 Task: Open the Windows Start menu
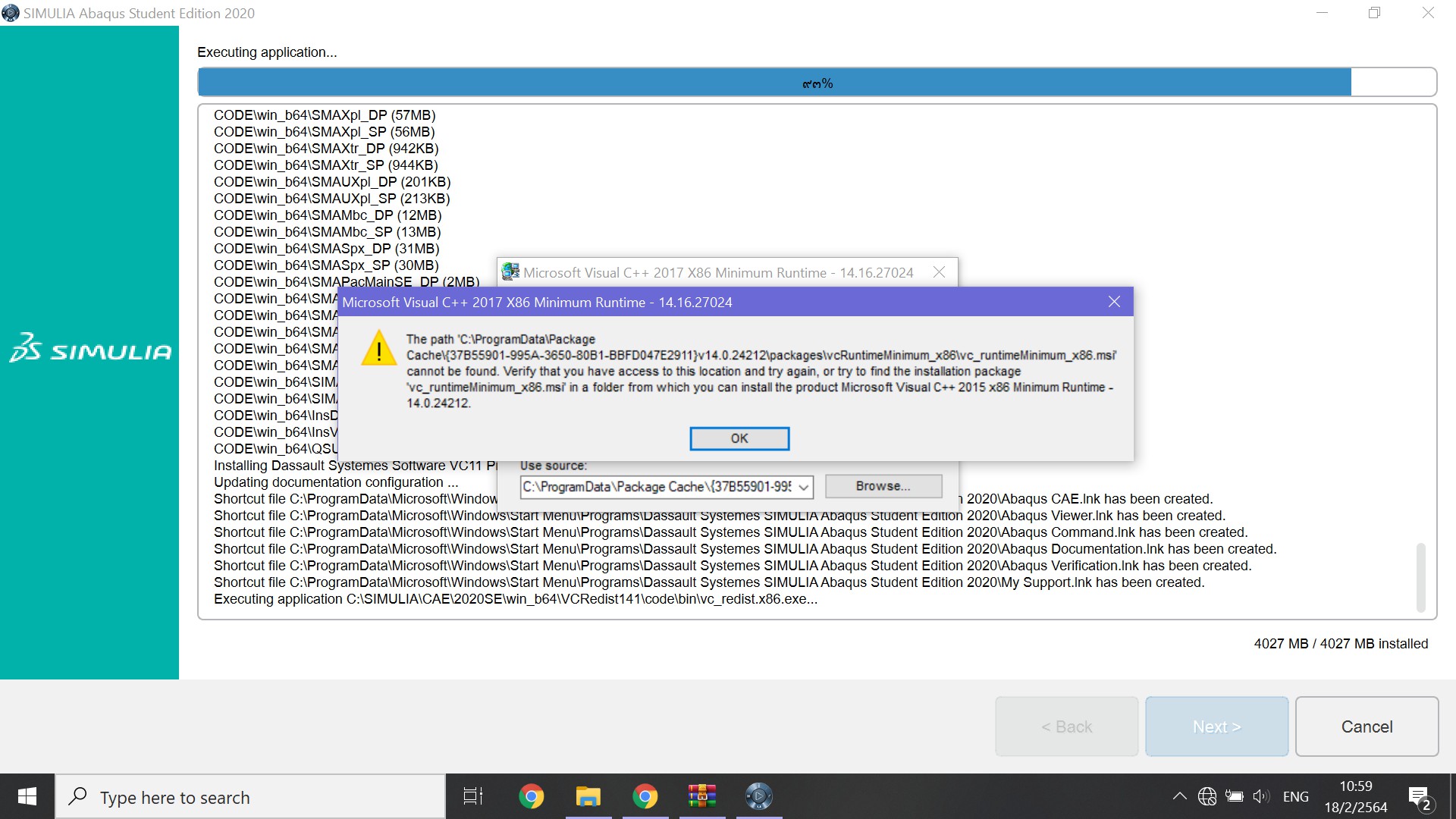[x=27, y=796]
